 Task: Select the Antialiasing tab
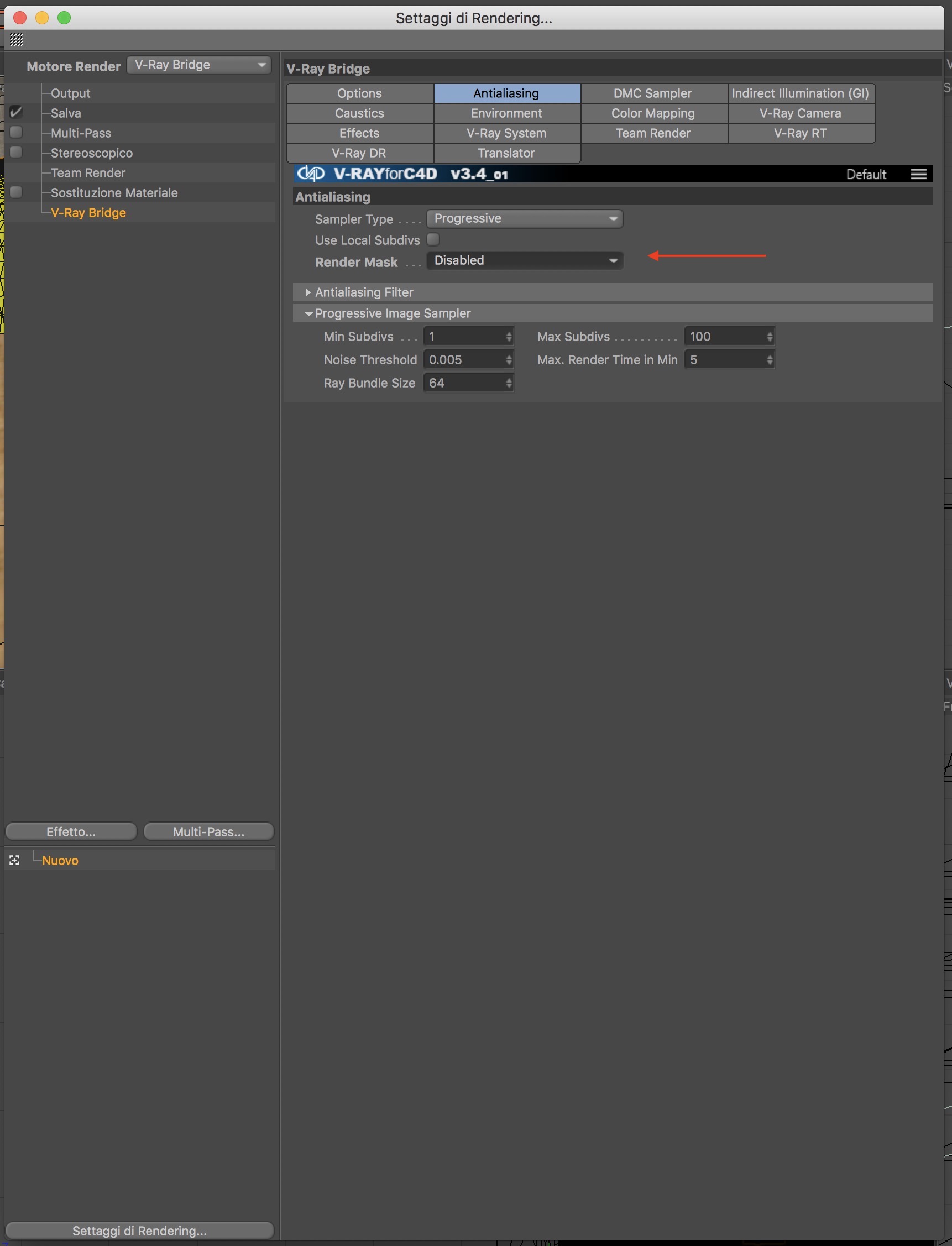pos(506,93)
